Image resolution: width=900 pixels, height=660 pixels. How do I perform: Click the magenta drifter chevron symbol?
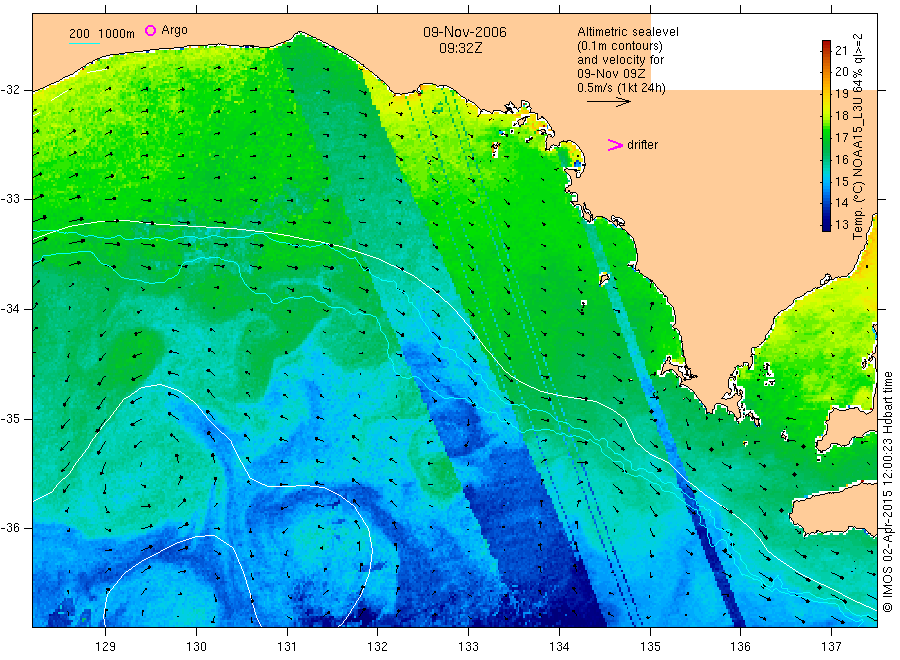[615, 145]
